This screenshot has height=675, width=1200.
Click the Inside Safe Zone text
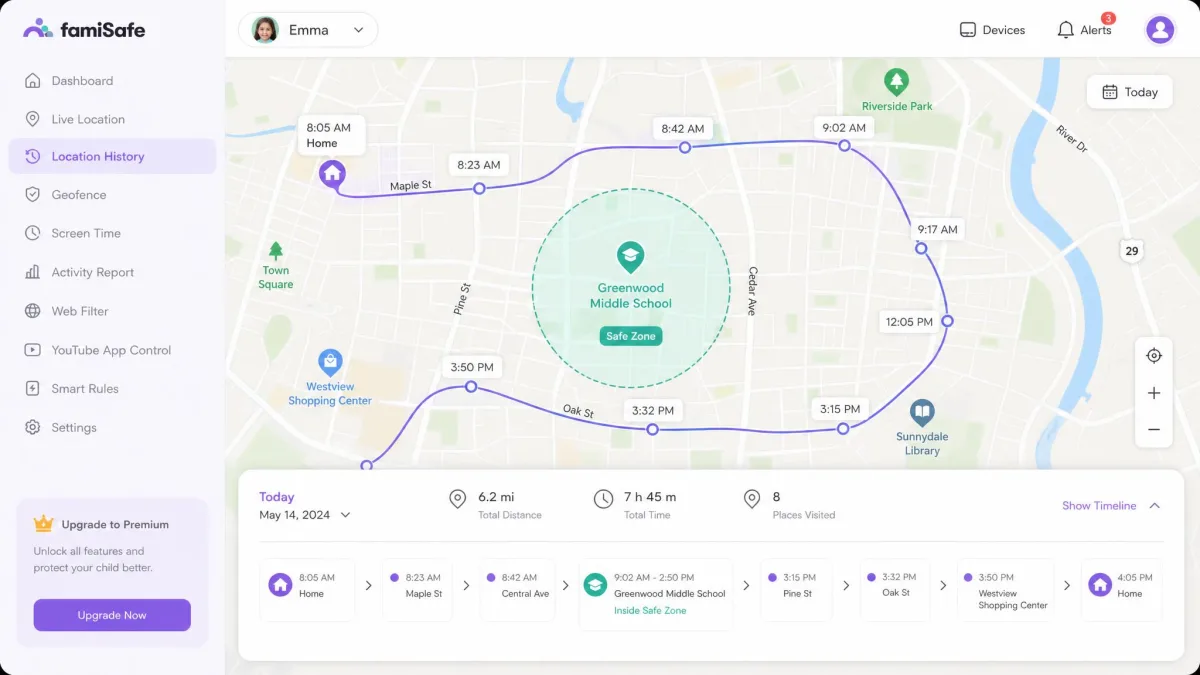click(650, 610)
